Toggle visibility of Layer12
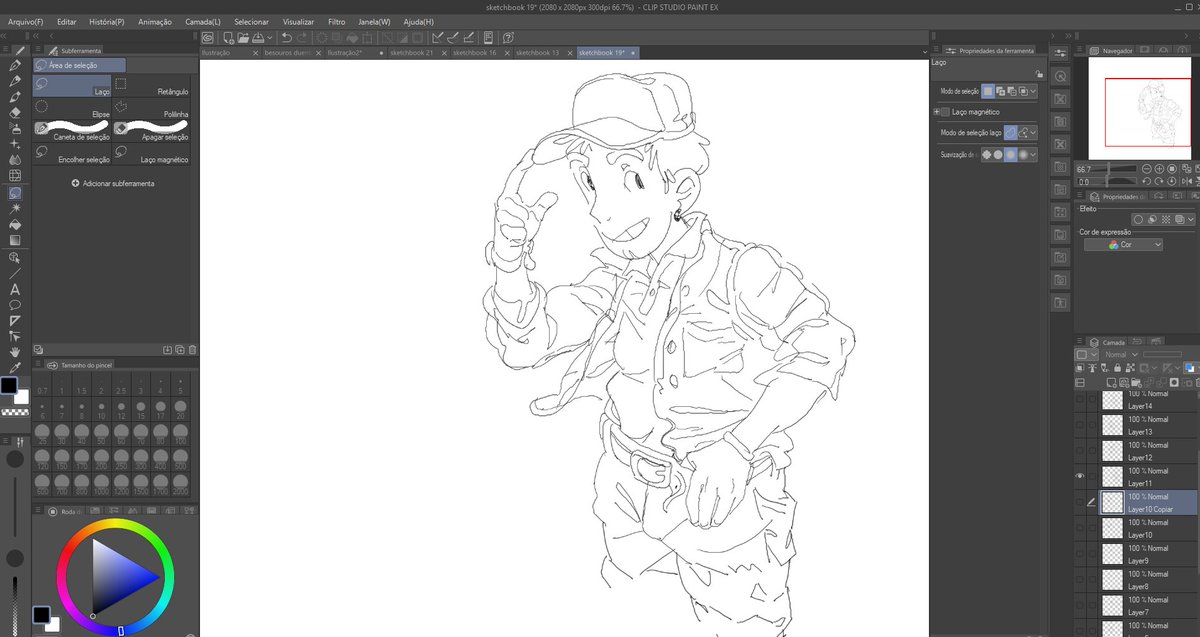1200x637 pixels. [x=1080, y=450]
